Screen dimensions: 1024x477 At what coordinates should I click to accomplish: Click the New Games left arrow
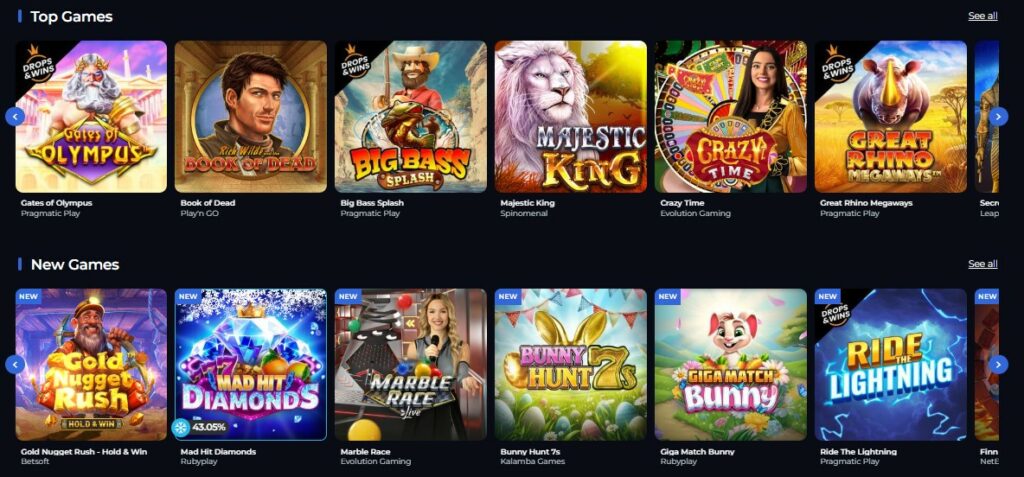15,364
